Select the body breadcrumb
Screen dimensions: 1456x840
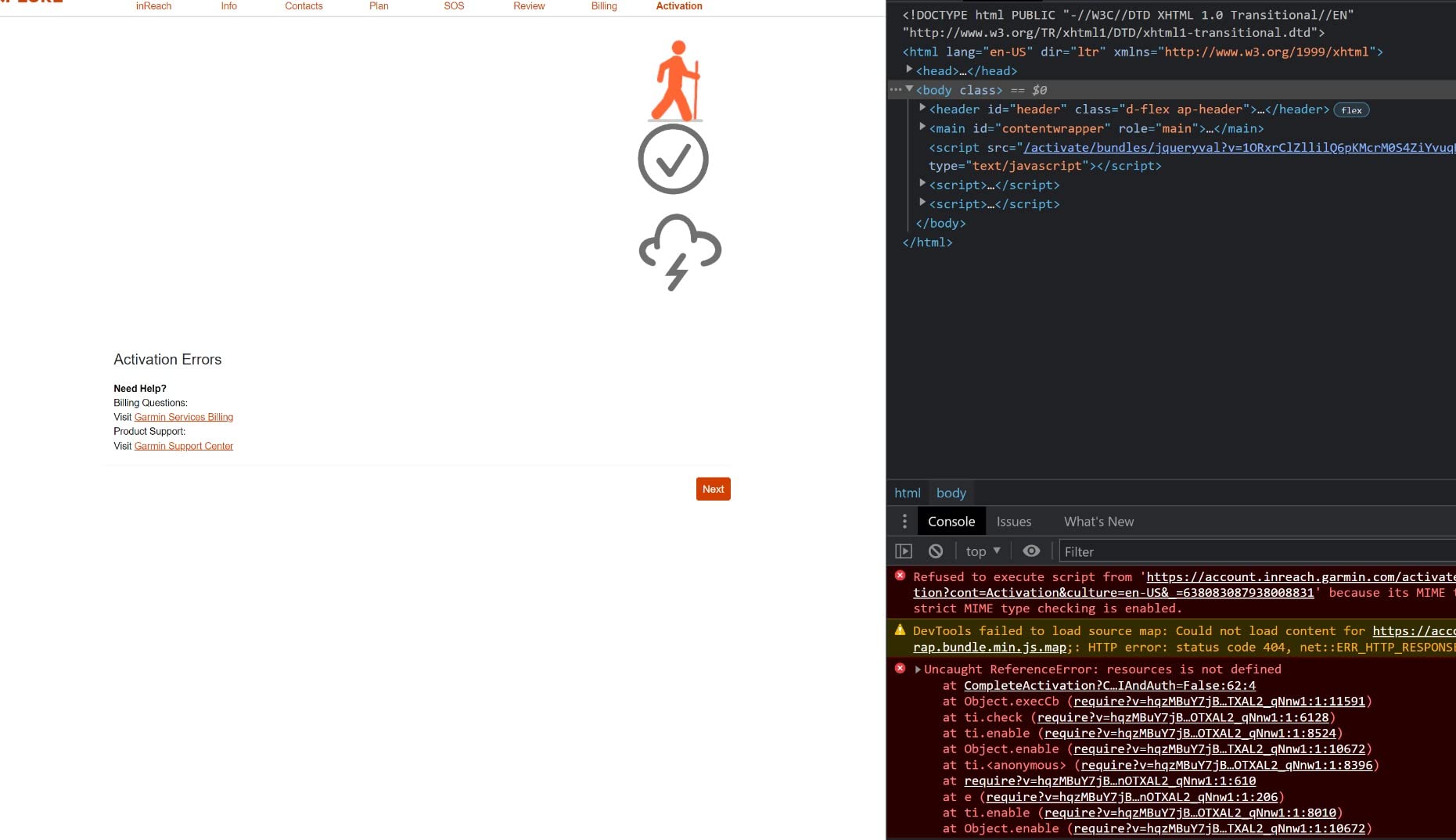tap(951, 493)
